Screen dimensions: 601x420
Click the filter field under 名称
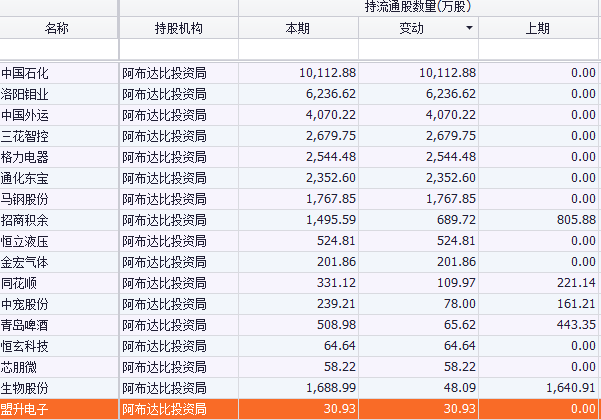59,49
